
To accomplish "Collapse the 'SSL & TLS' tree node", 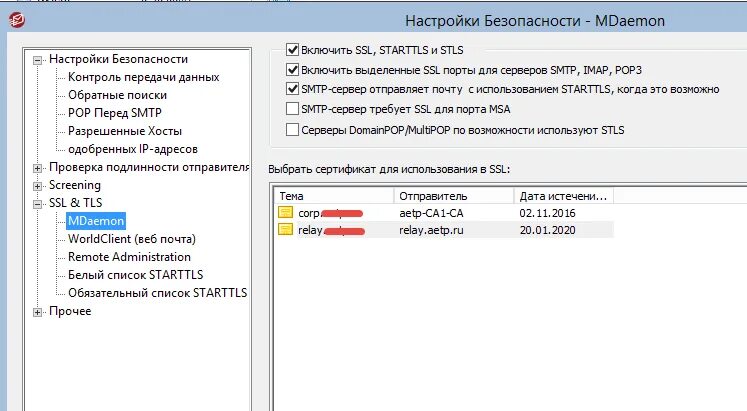I will tap(37, 204).
